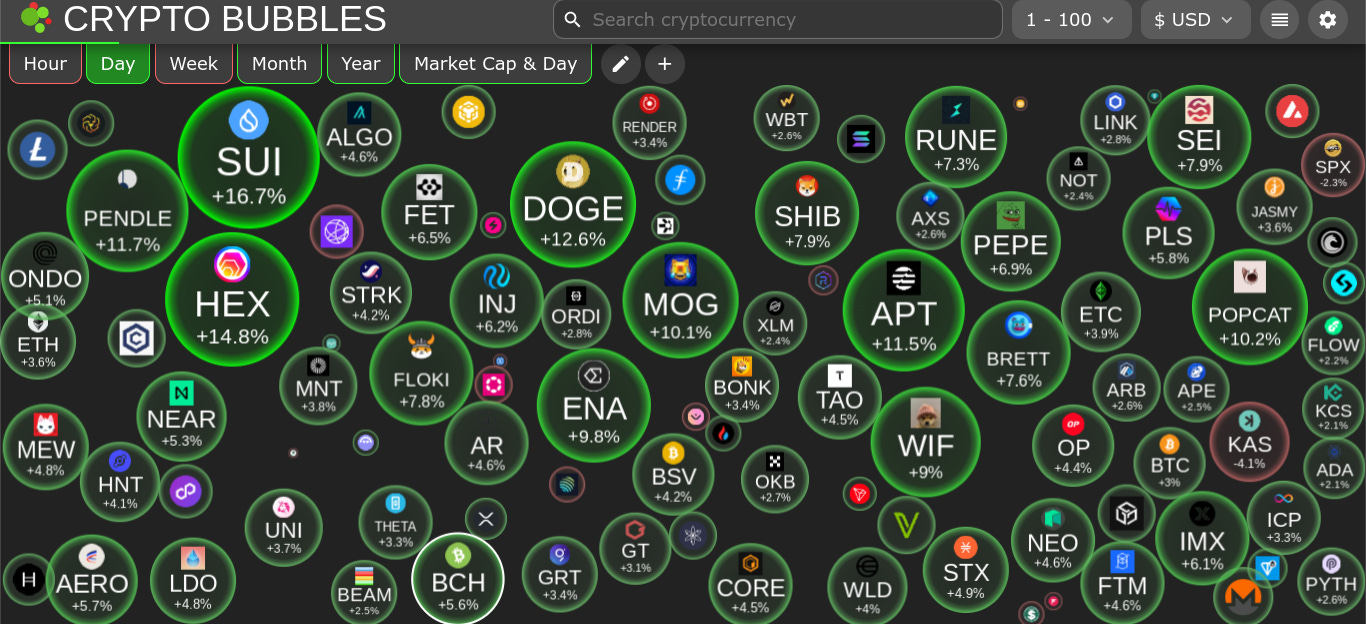Image resolution: width=1366 pixels, height=624 pixels.
Task: Click the CRYPTO BUBBLES title
Action: click(225, 18)
